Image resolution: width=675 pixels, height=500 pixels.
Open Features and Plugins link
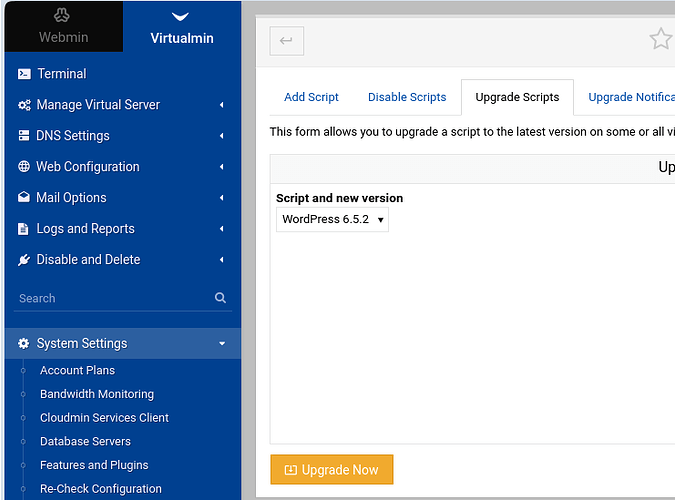click(x=94, y=465)
